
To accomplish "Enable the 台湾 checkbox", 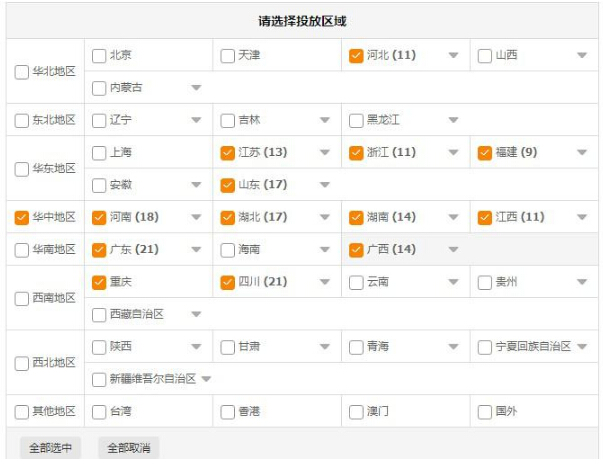I will click(99, 411).
